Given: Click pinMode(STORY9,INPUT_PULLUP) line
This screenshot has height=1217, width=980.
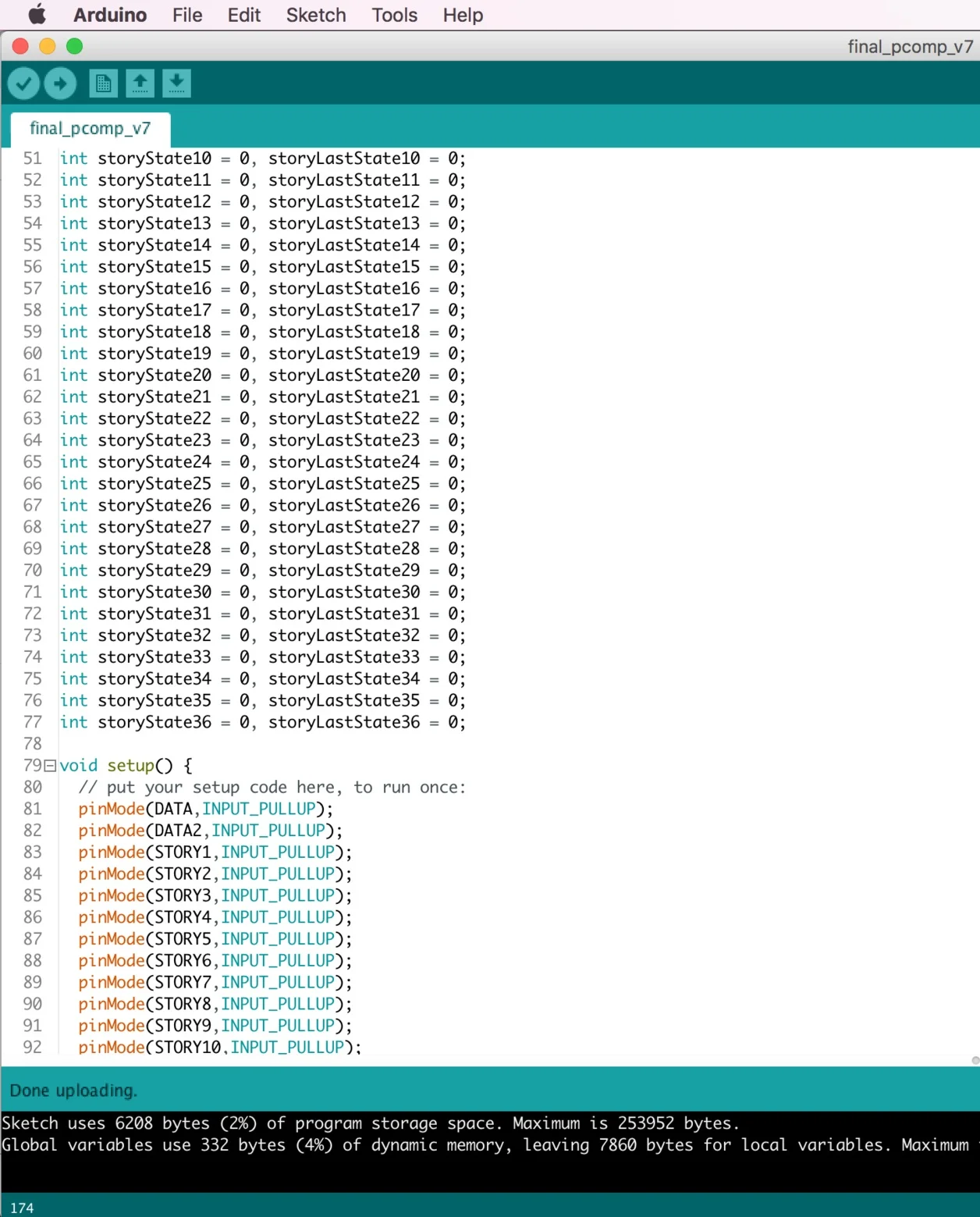Looking at the screenshot, I should click(x=215, y=1026).
